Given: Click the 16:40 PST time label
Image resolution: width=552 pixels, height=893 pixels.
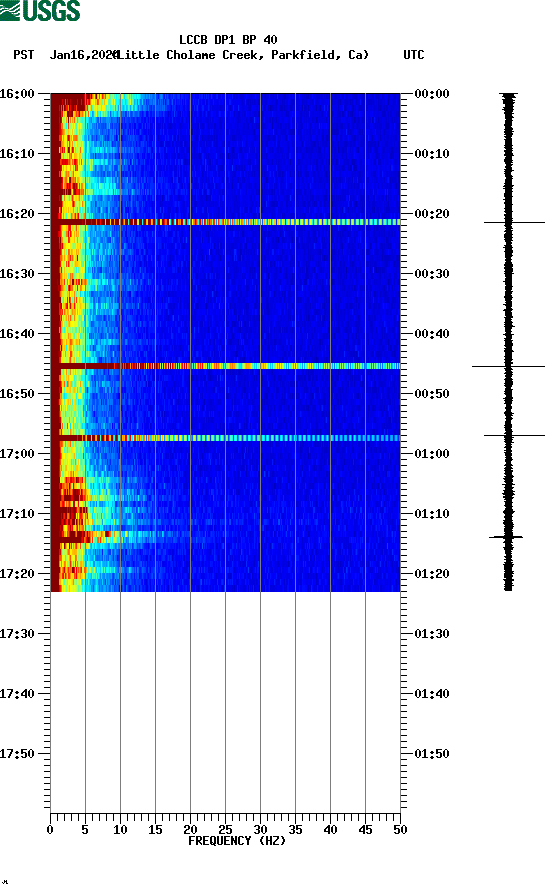Looking at the screenshot, I should [17, 334].
